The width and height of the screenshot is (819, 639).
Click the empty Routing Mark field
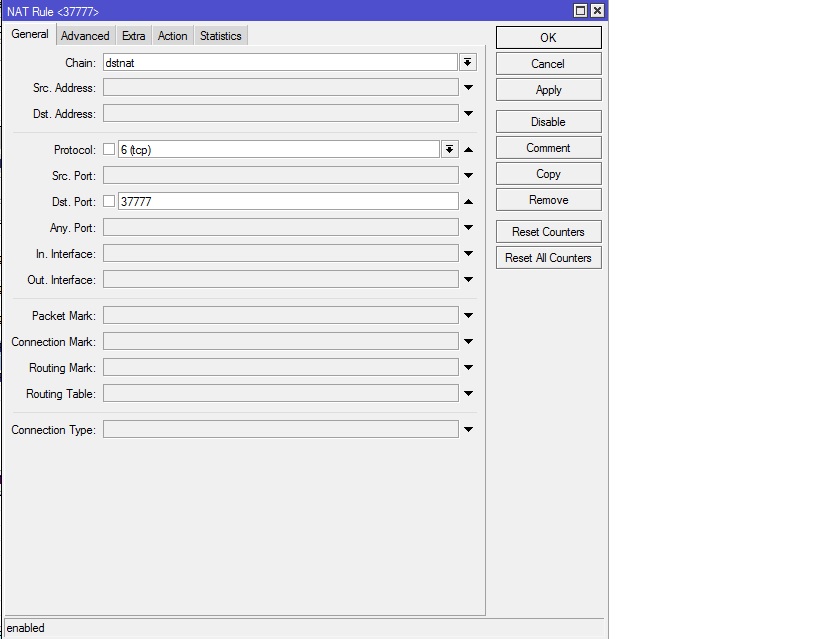pyautogui.click(x=280, y=367)
